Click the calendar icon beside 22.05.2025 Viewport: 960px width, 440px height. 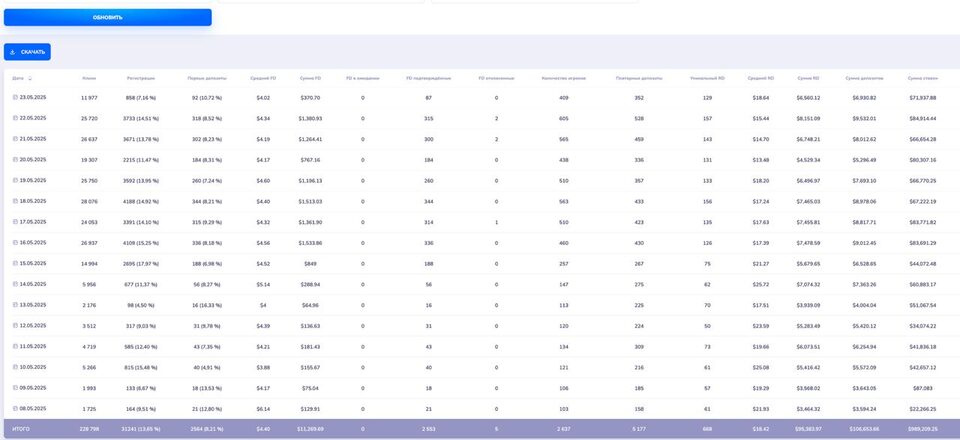[15, 118]
